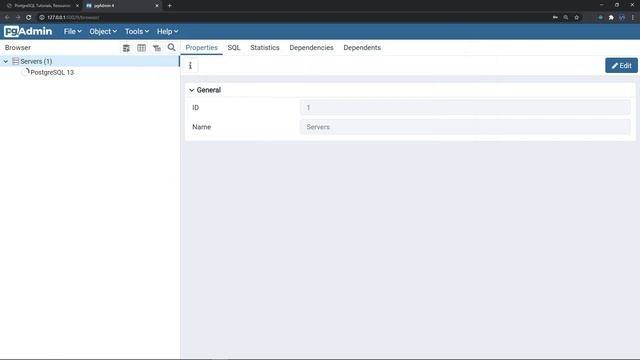
Task: Open the Tools menu
Action: [137, 31]
